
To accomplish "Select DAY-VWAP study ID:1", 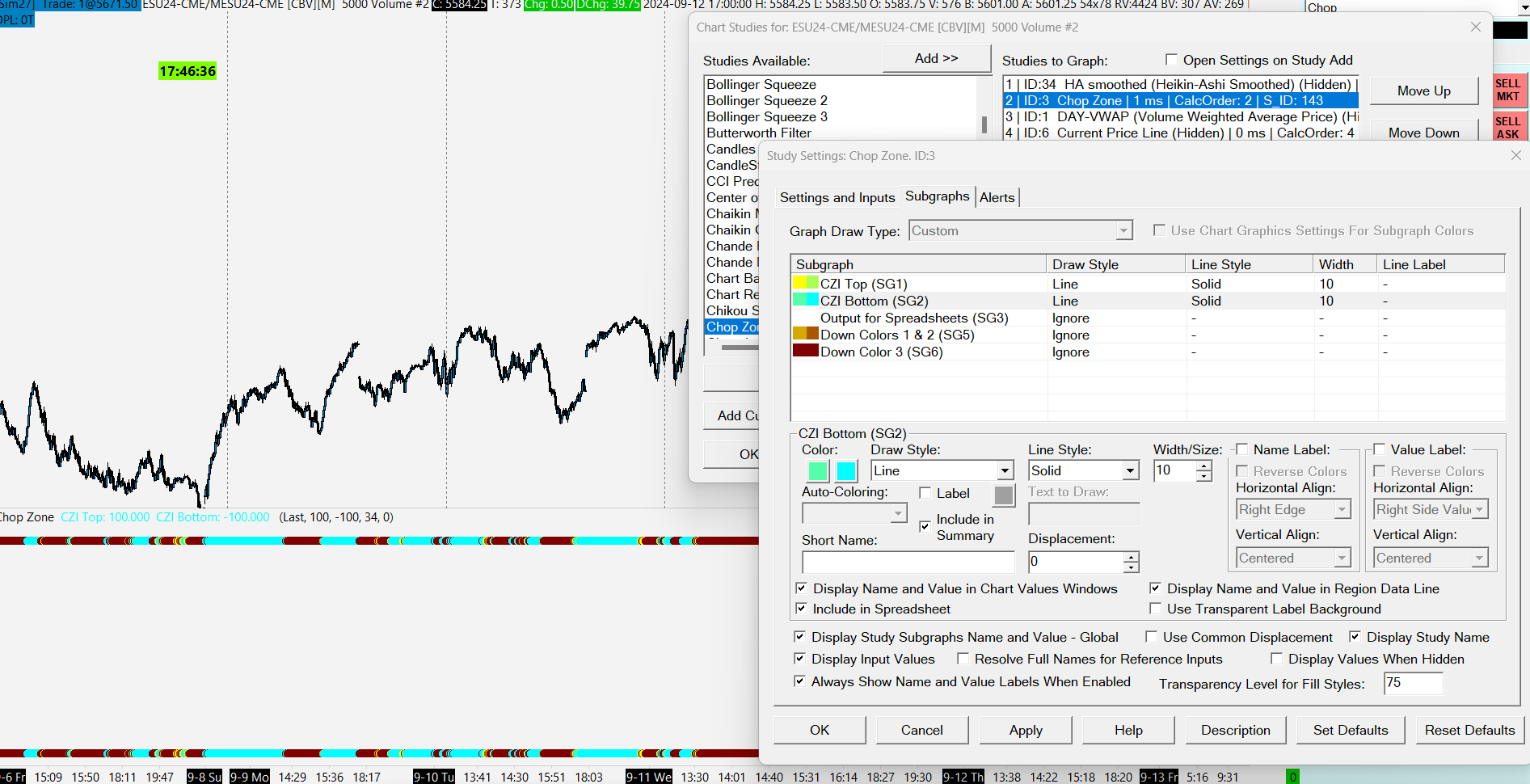I will (x=1181, y=116).
